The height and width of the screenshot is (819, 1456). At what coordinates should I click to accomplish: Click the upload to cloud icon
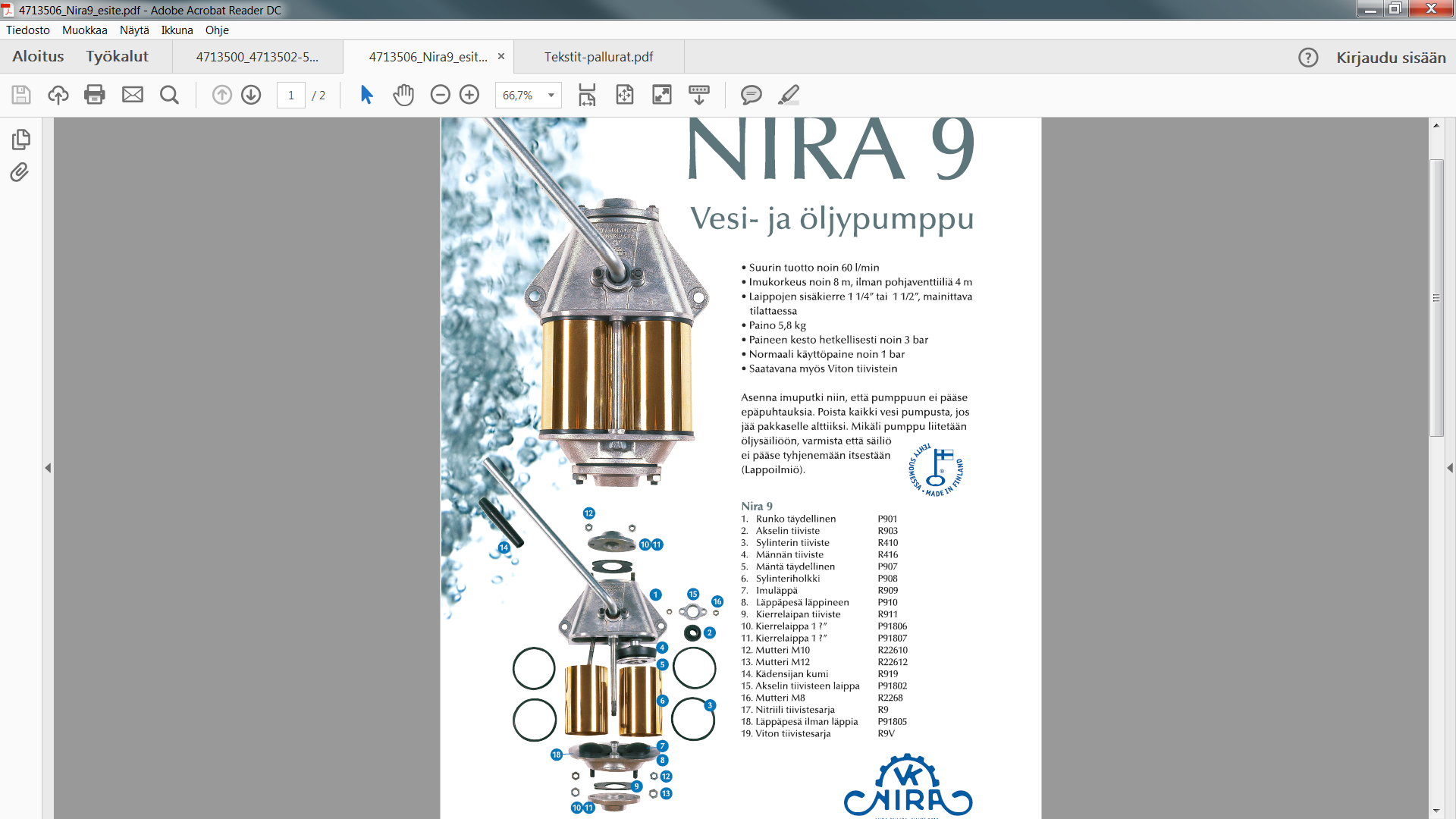click(x=58, y=95)
